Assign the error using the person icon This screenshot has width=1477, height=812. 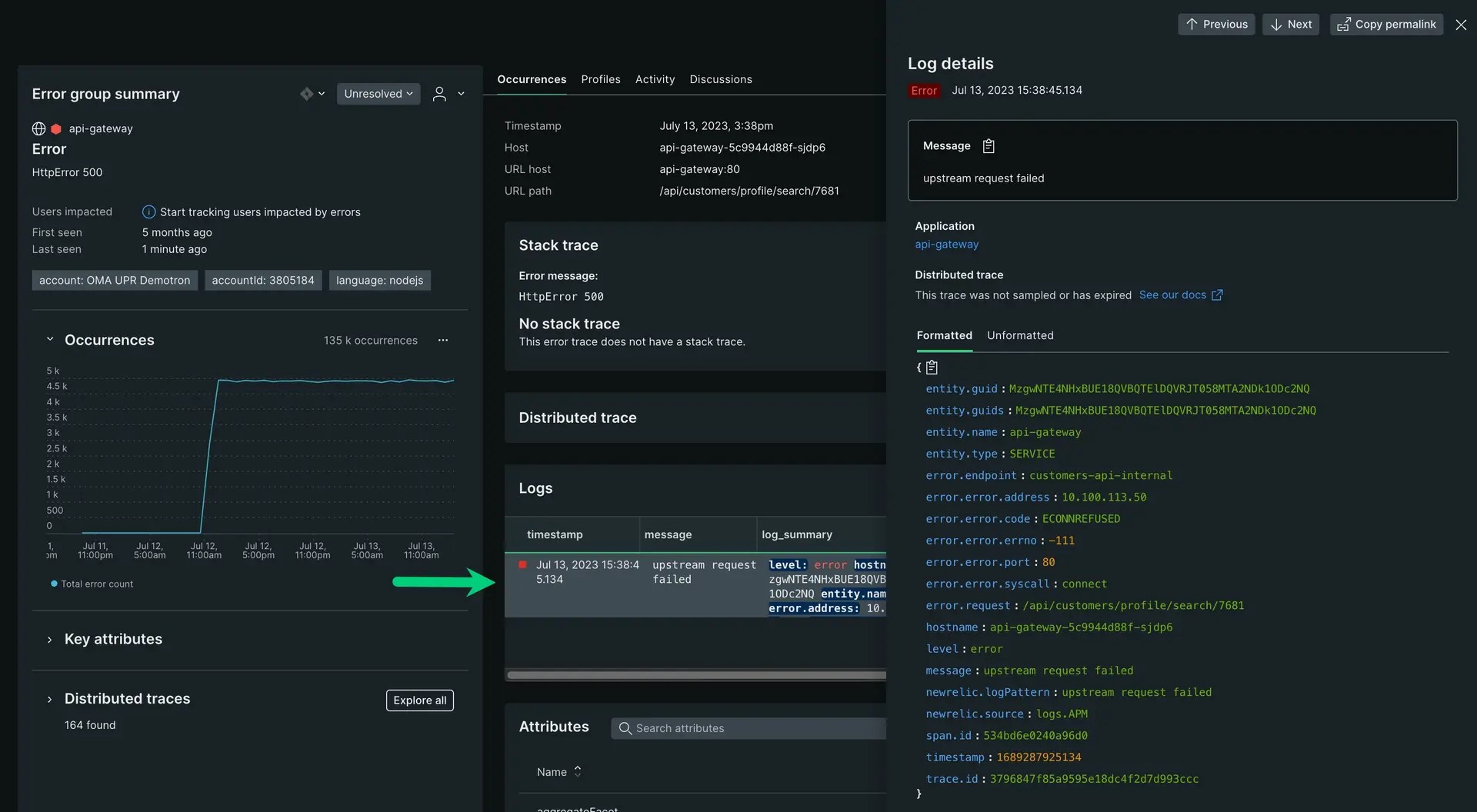pyautogui.click(x=438, y=93)
